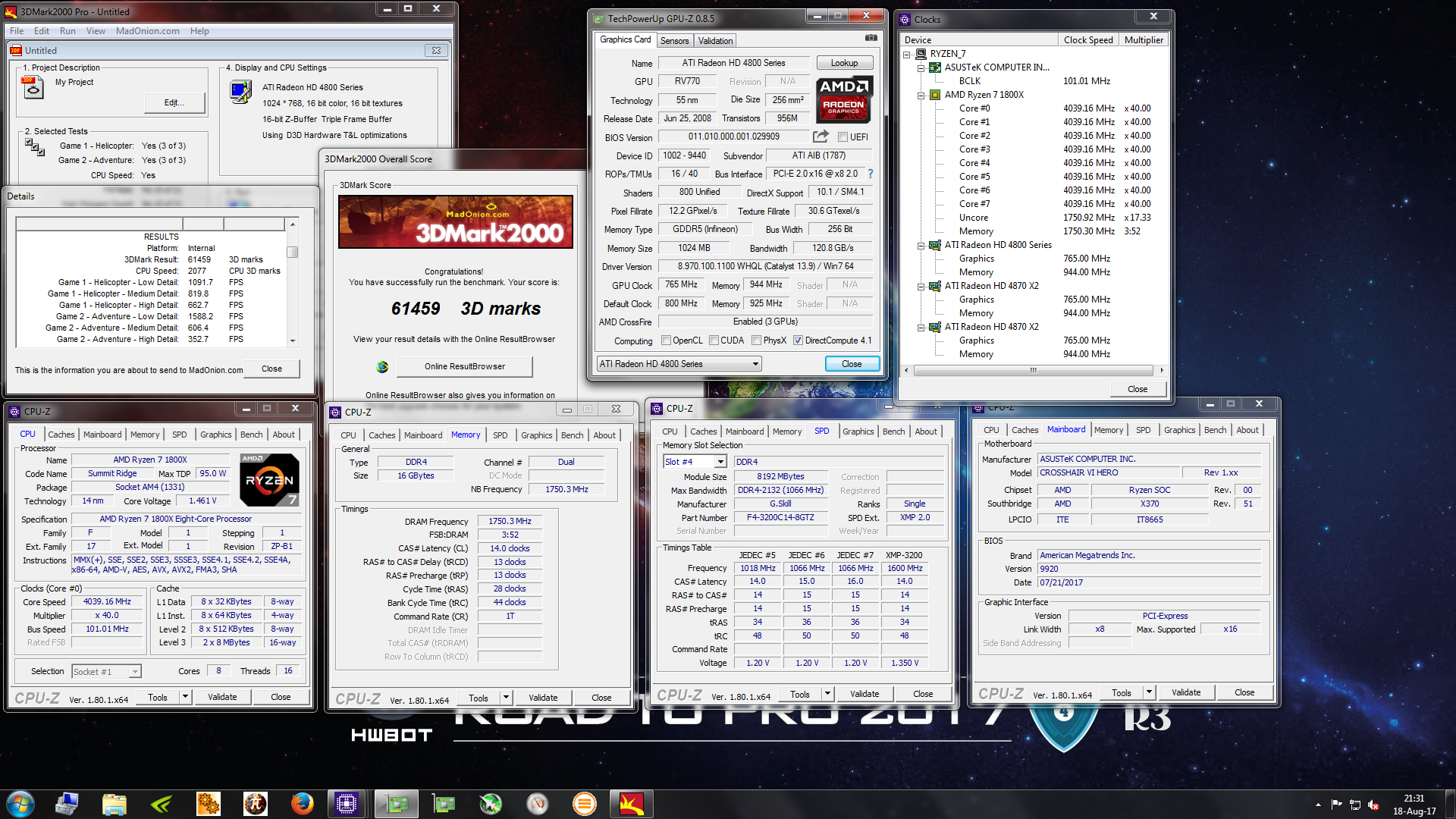Image resolution: width=1456 pixels, height=819 pixels.
Task: Open the NVIDIA icon in the taskbar
Action: tap(162, 804)
